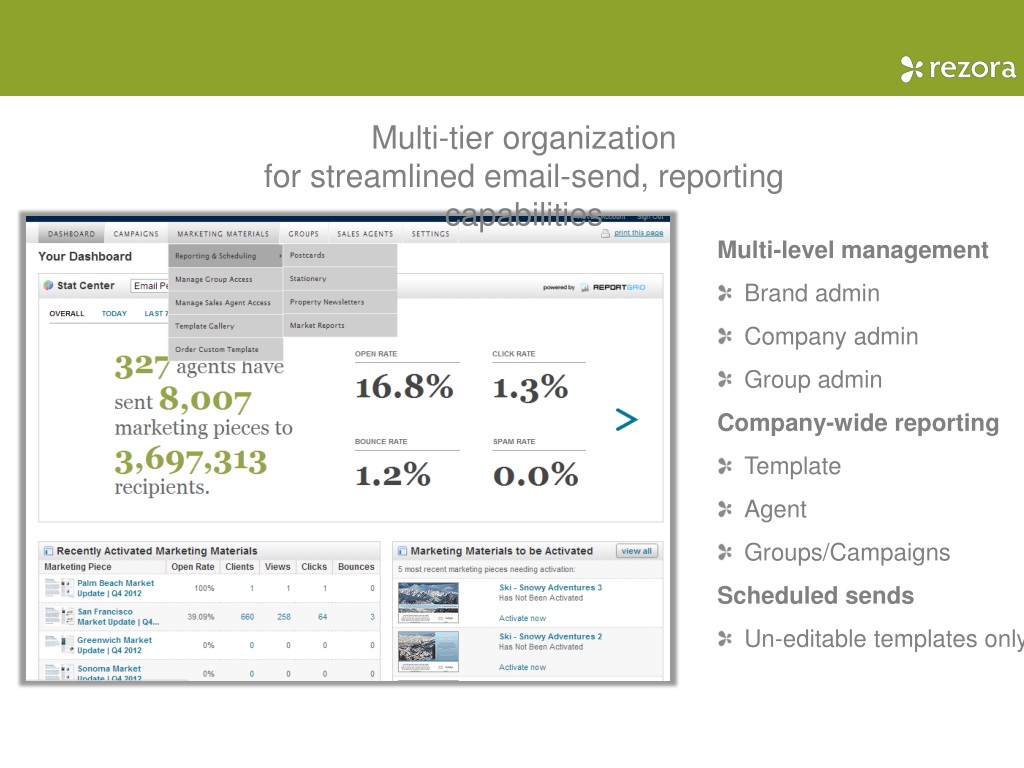Open Greenwich Market Update link
The height and width of the screenshot is (768, 1024).
114,645
